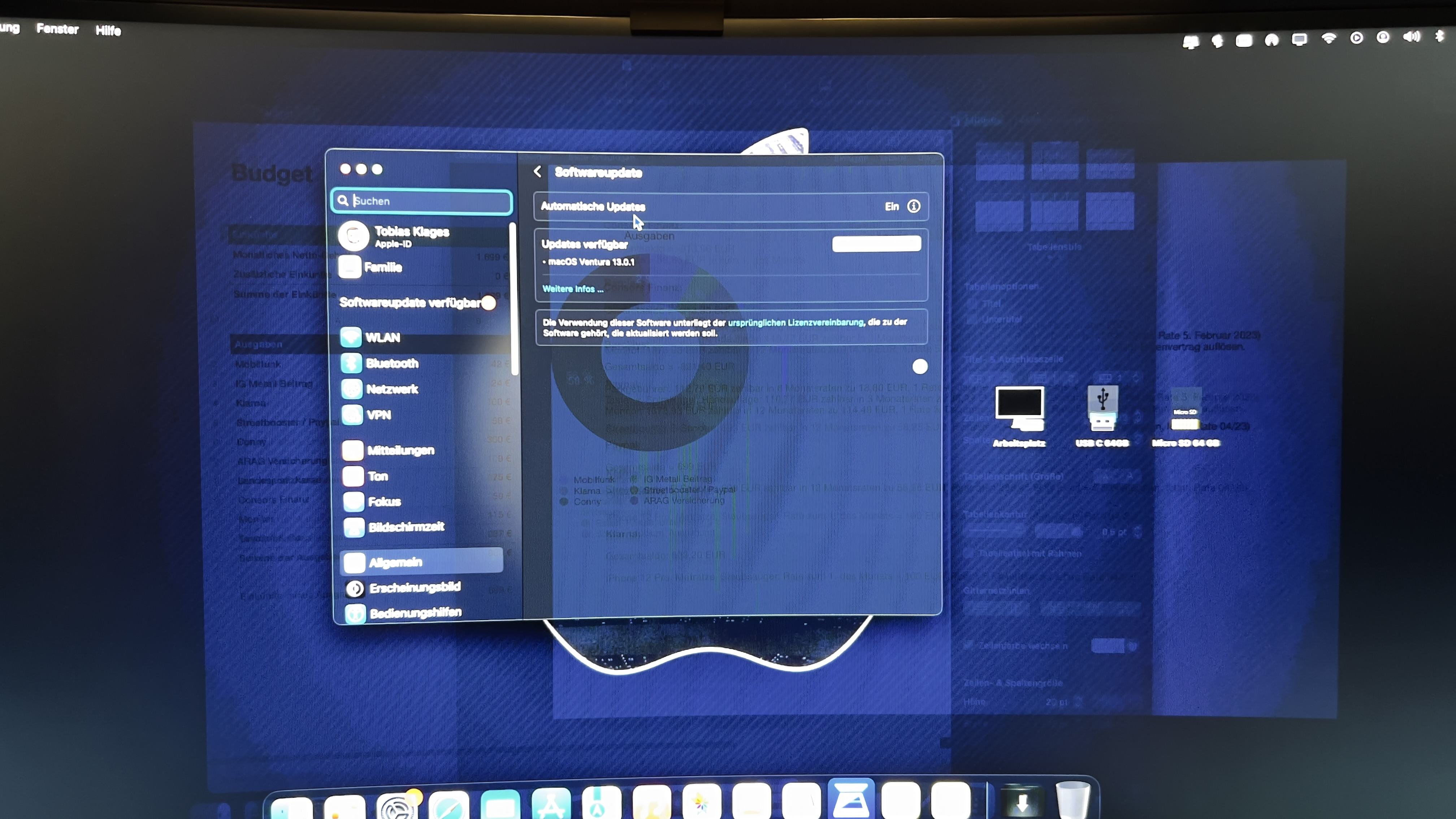Open the Trash in the Dock

tap(1072, 800)
